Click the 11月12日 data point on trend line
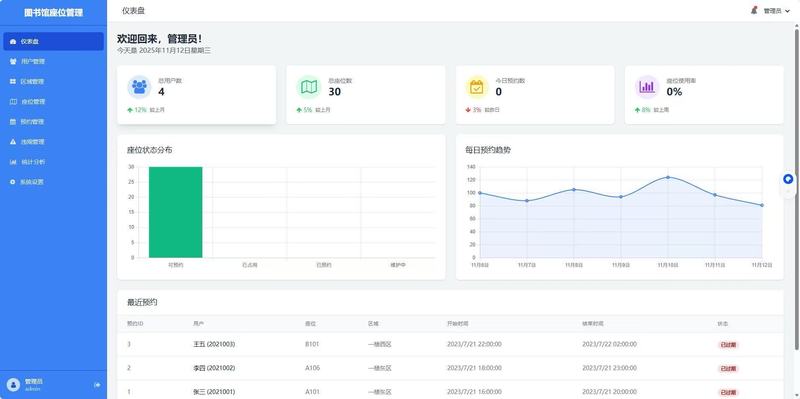 tap(762, 205)
